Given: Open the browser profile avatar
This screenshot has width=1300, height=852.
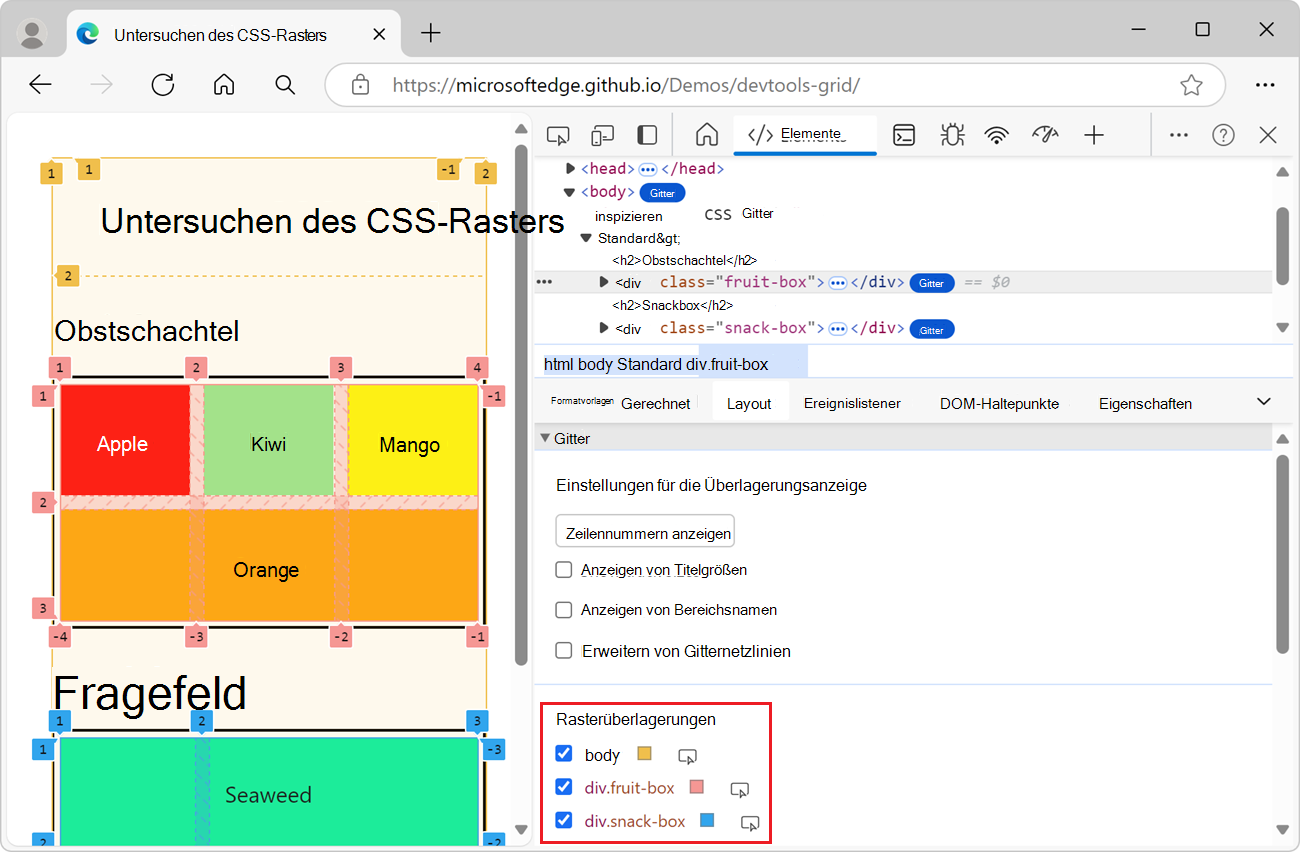Looking at the screenshot, I should tap(33, 34).
